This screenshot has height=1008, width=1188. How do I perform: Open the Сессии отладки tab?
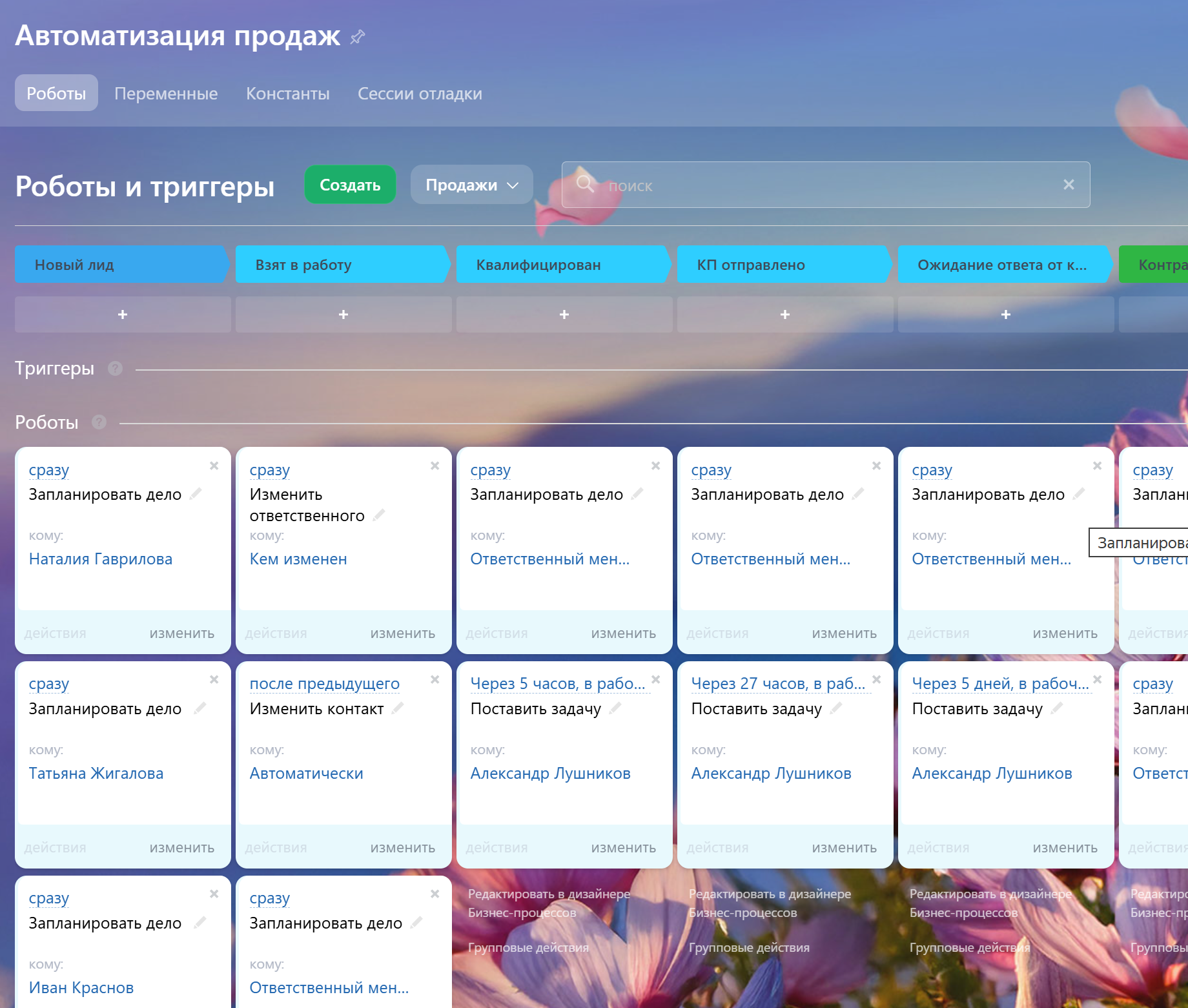click(420, 94)
